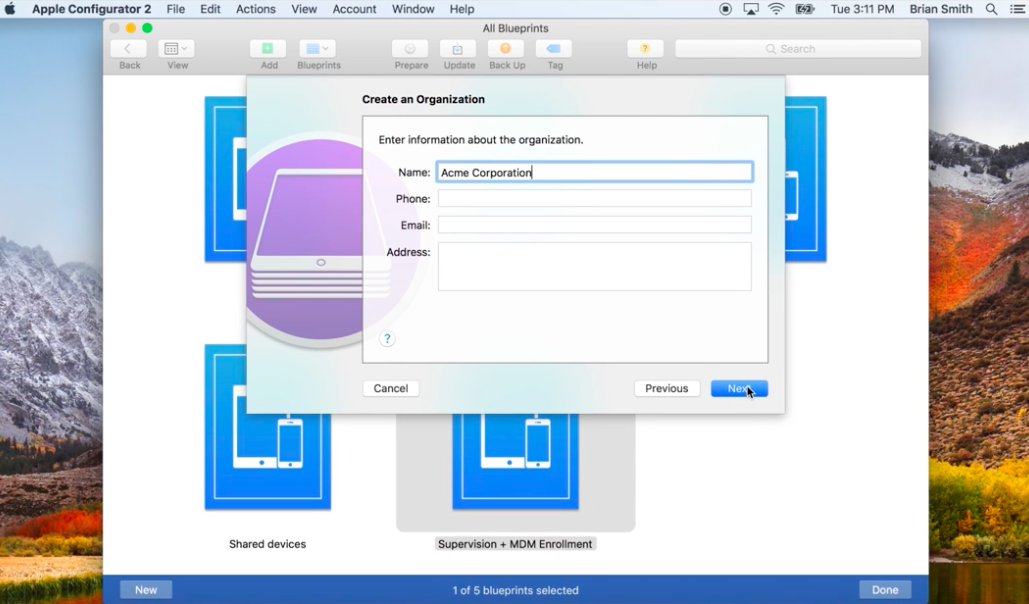Viewport: 1029px width, 604px height.
Task: Open the Help menu in menu bar
Action: pos(462,9)
